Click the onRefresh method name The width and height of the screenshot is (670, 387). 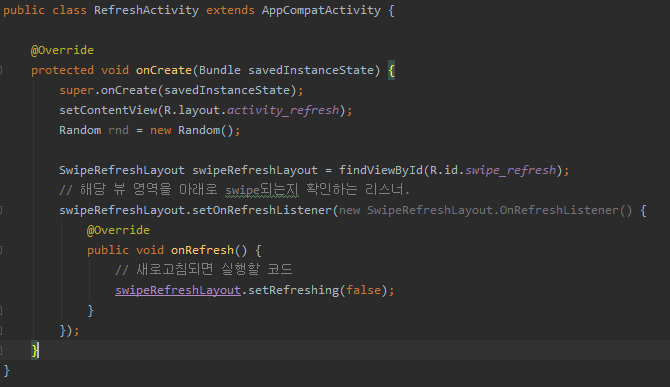tap(202, 250)
